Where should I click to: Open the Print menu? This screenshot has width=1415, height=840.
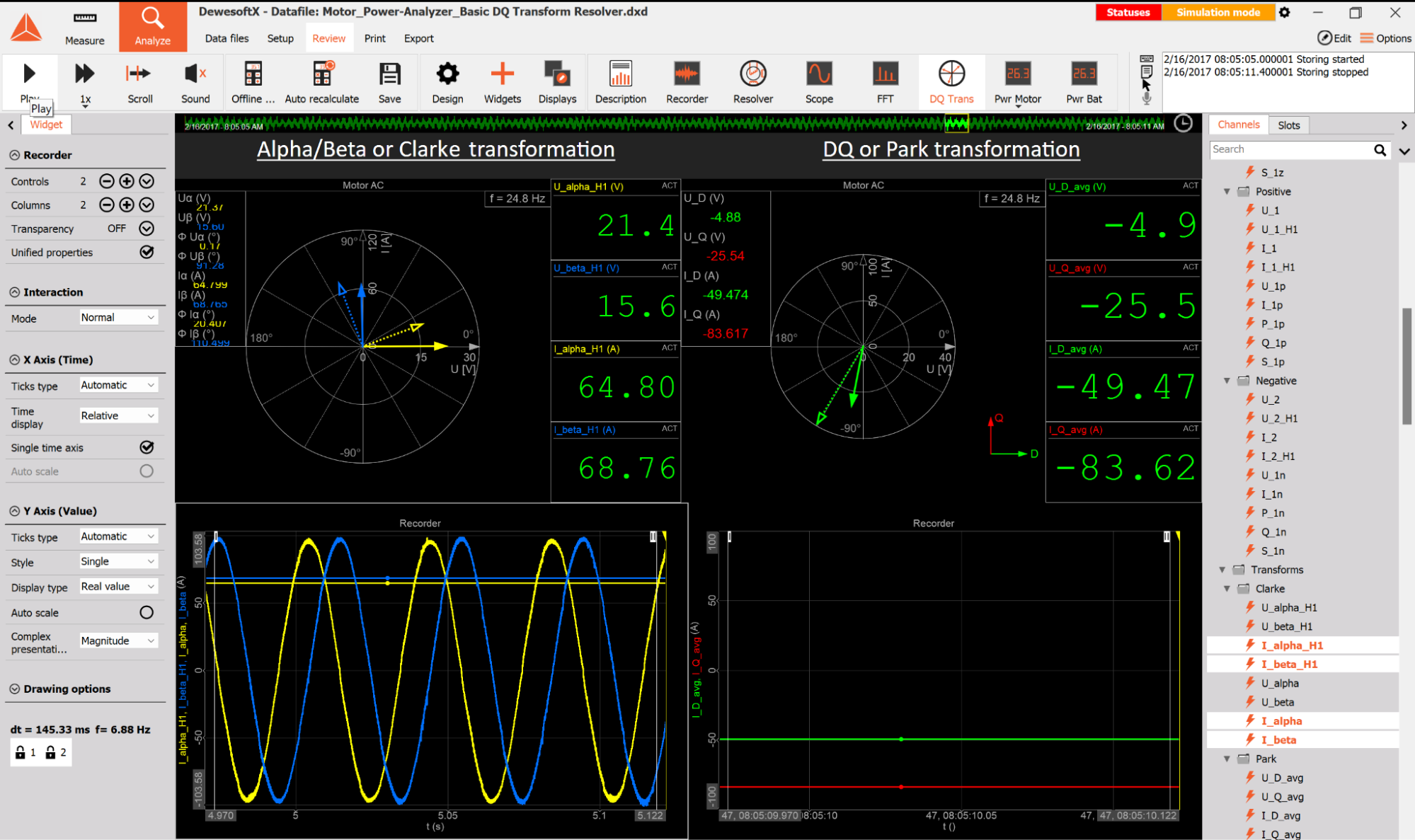pos(374,38)
